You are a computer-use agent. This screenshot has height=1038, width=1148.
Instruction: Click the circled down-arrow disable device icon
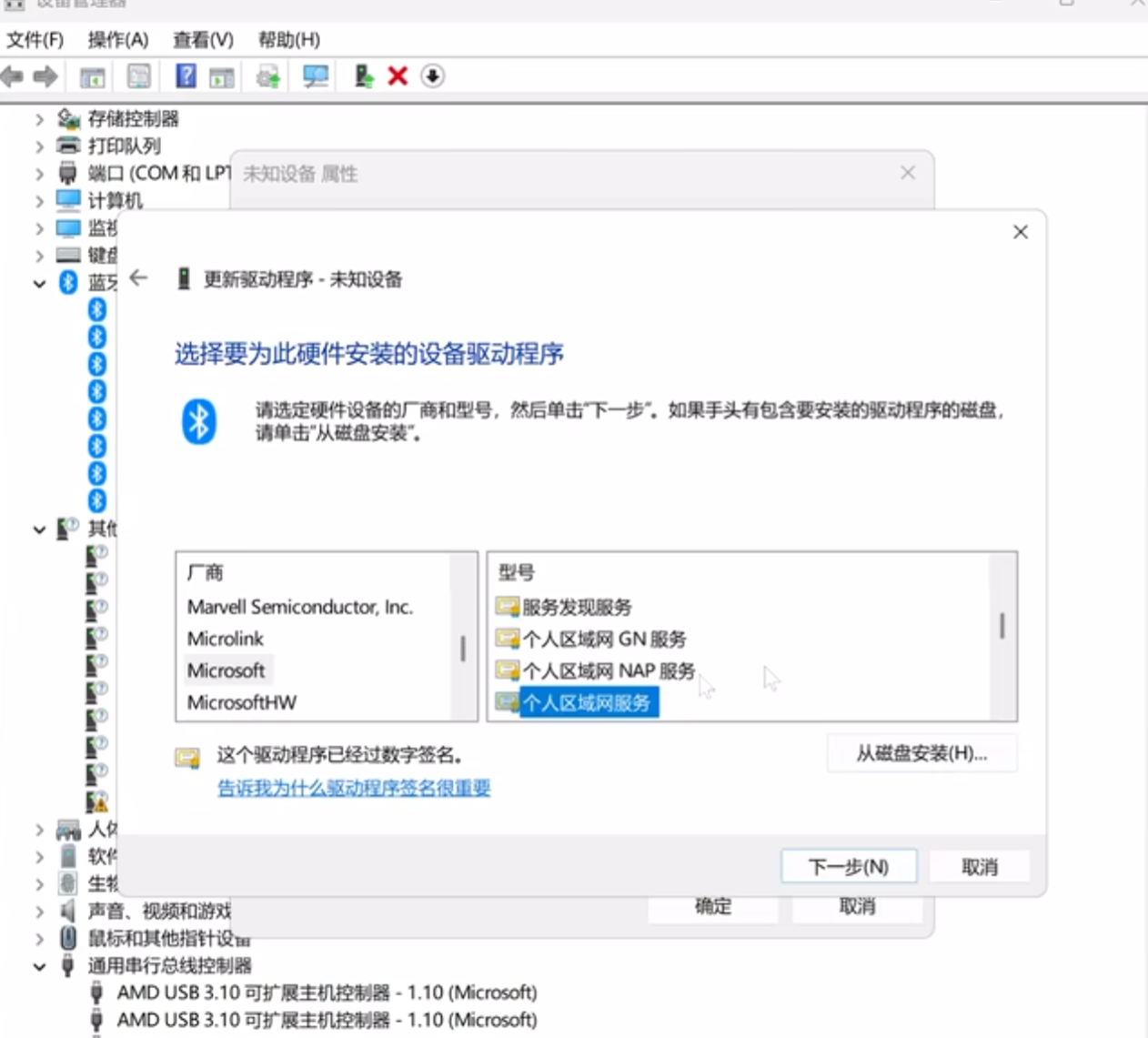click(x=432, y=76)
